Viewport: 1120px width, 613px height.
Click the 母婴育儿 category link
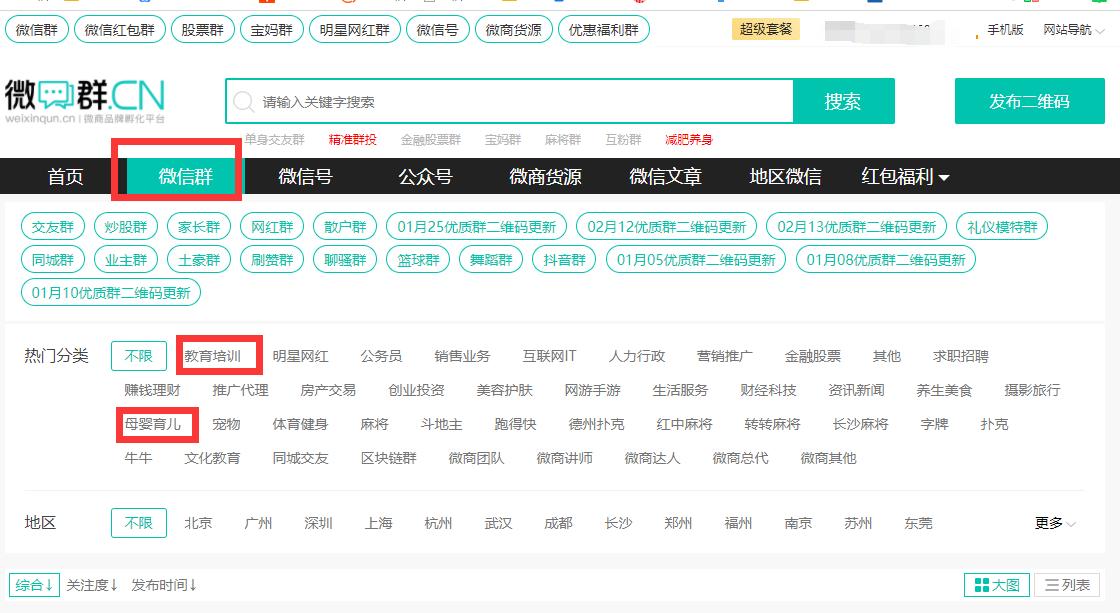(x=156, y=423)
